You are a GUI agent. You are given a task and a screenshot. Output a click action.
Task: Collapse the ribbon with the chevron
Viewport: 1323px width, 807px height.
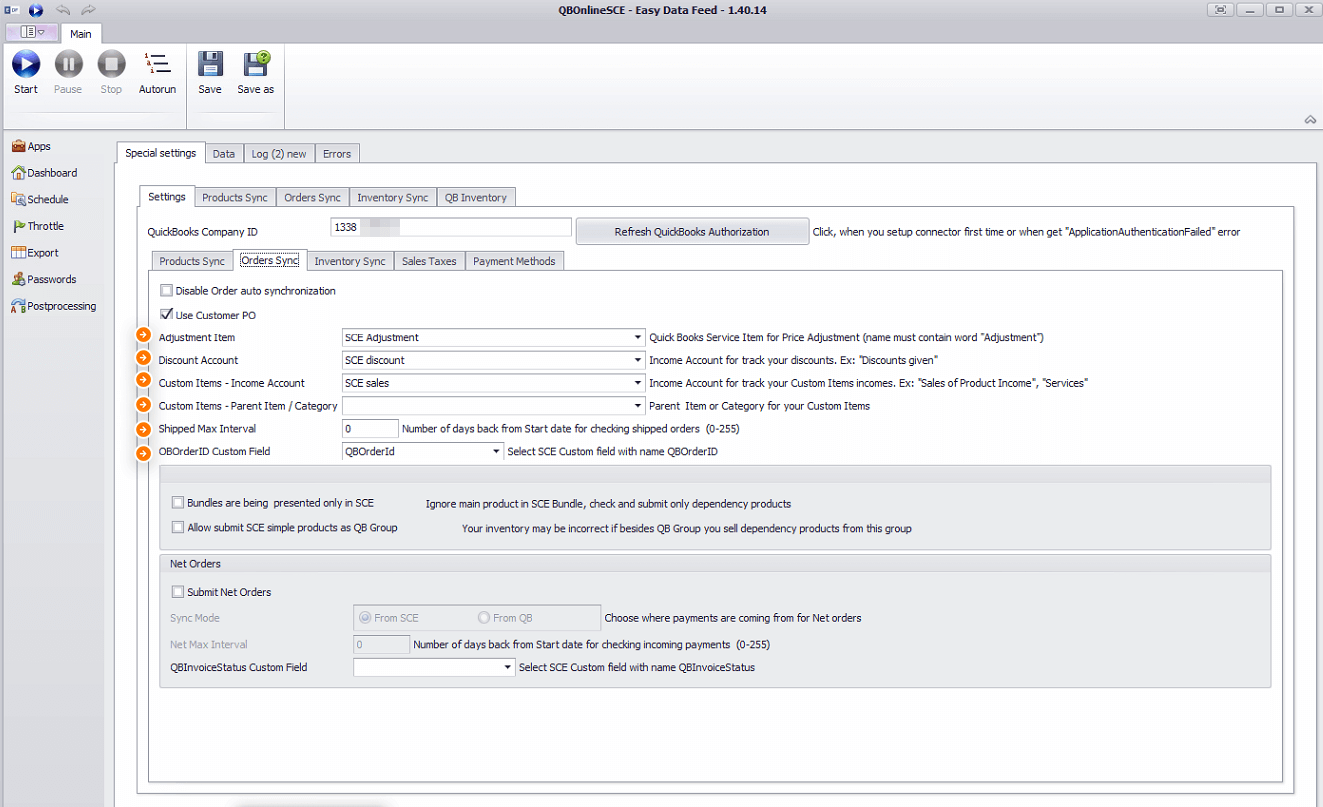coord(1310,120)
